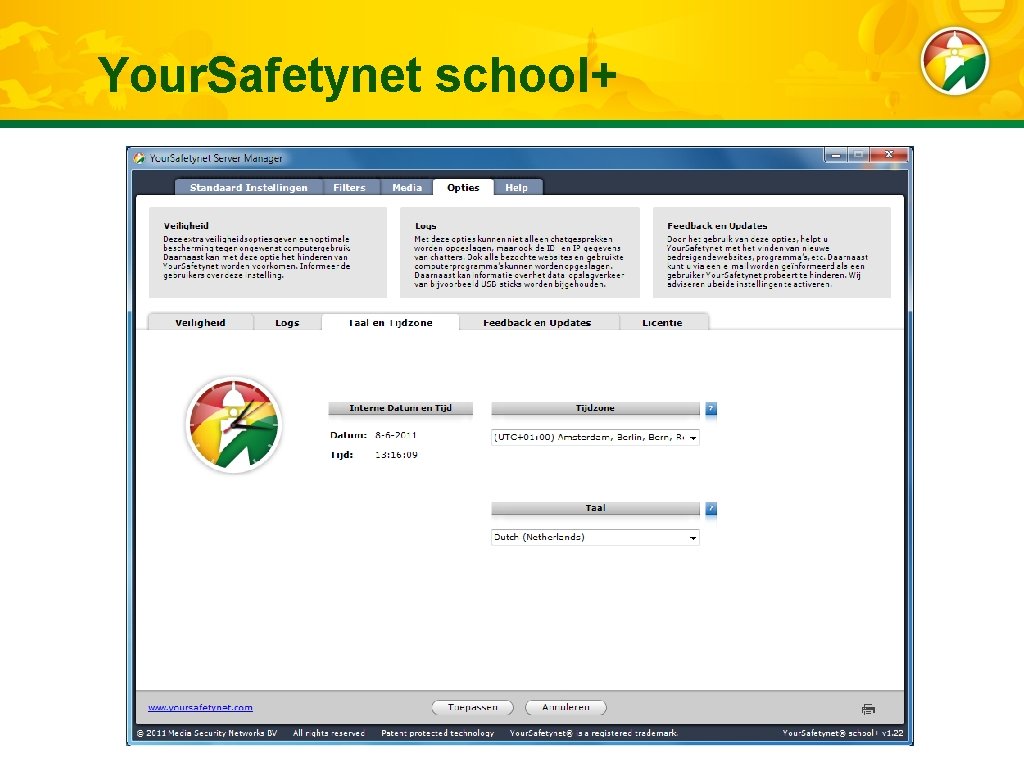Screen dimensions: 1024x768
Task: Click the YourSafetynet clock logo
Action: pos(234,425)
